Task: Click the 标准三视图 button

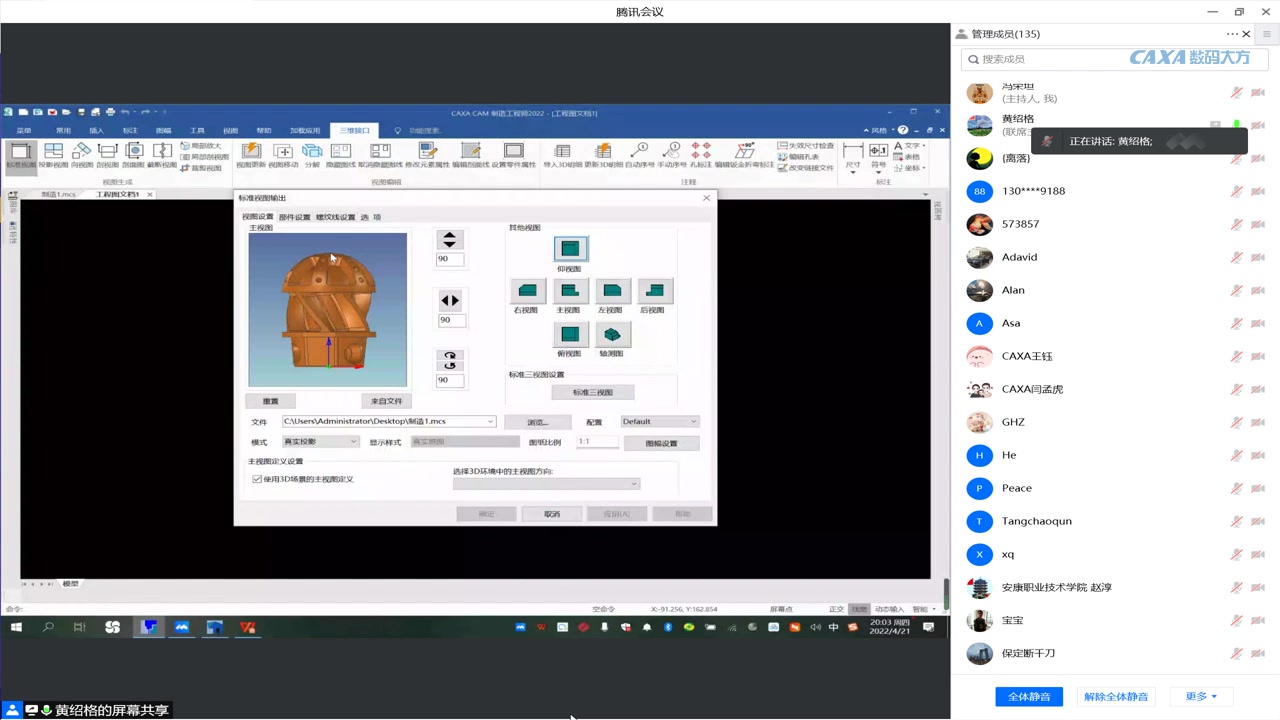Action: click(x=592, y=392)
